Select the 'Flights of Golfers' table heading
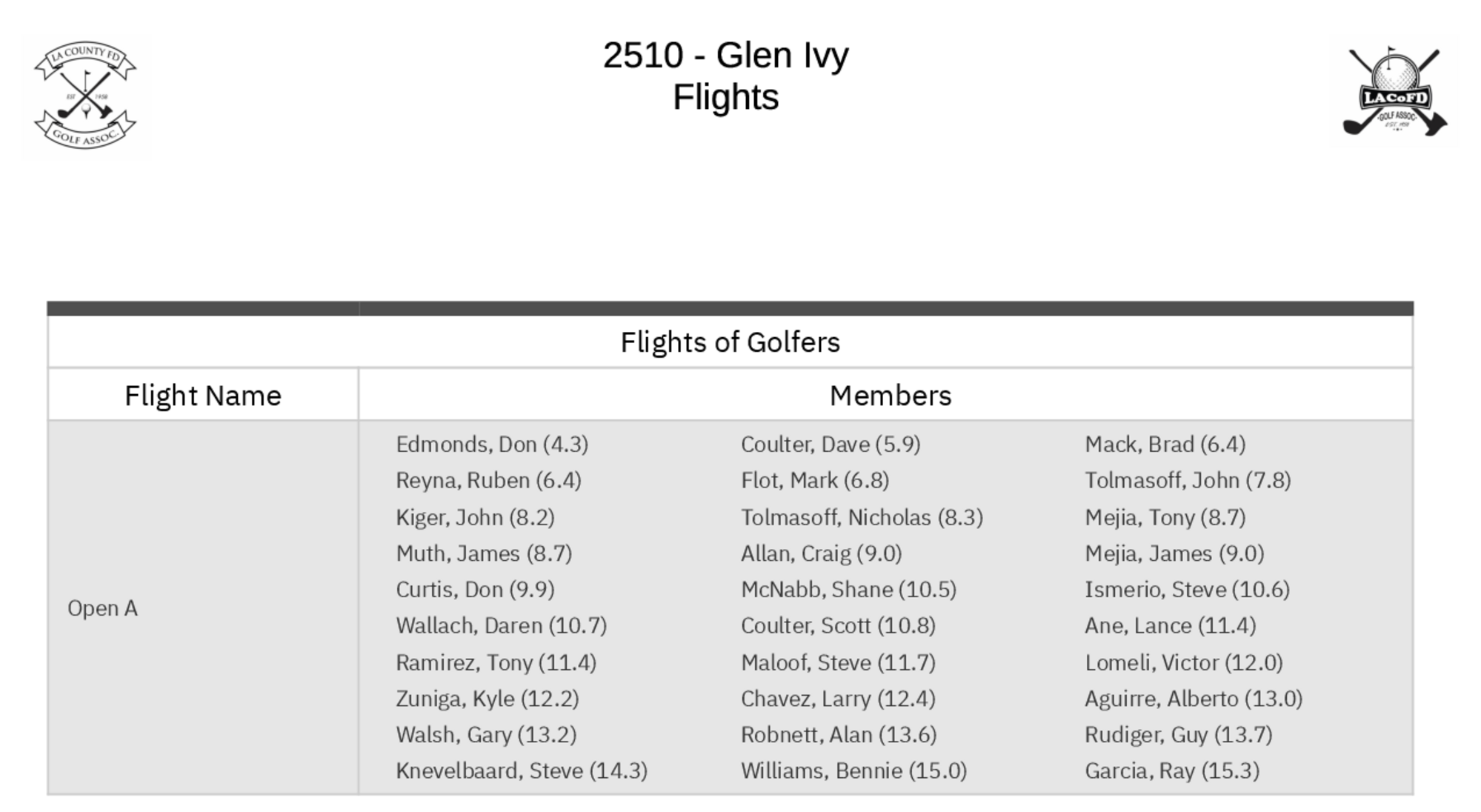 (730, 342)
